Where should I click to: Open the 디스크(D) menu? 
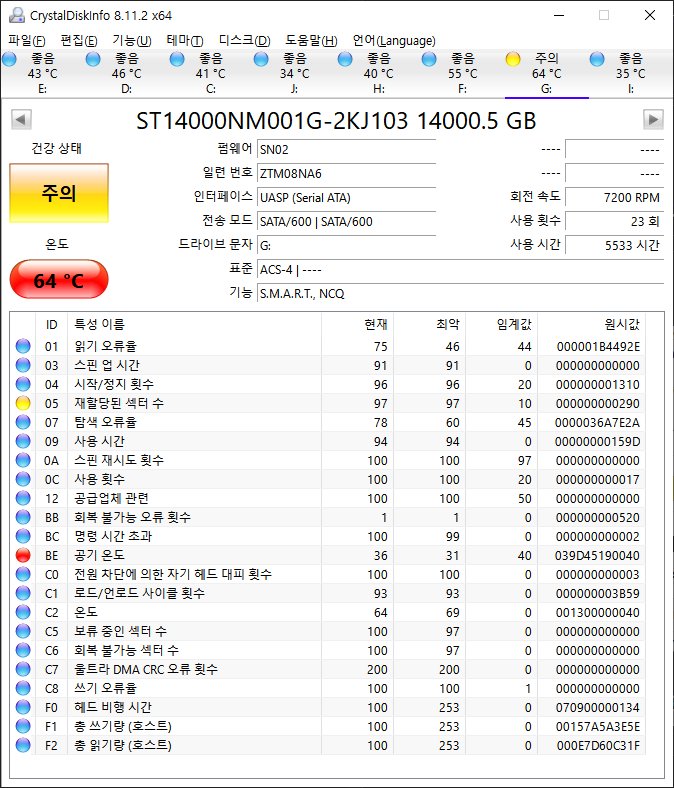(244, 41)
